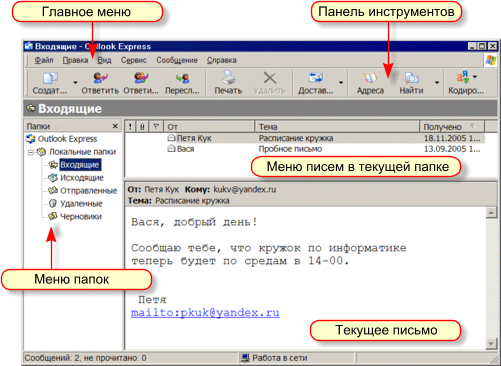Minimize the Outlook Express window

coord(472,46)
